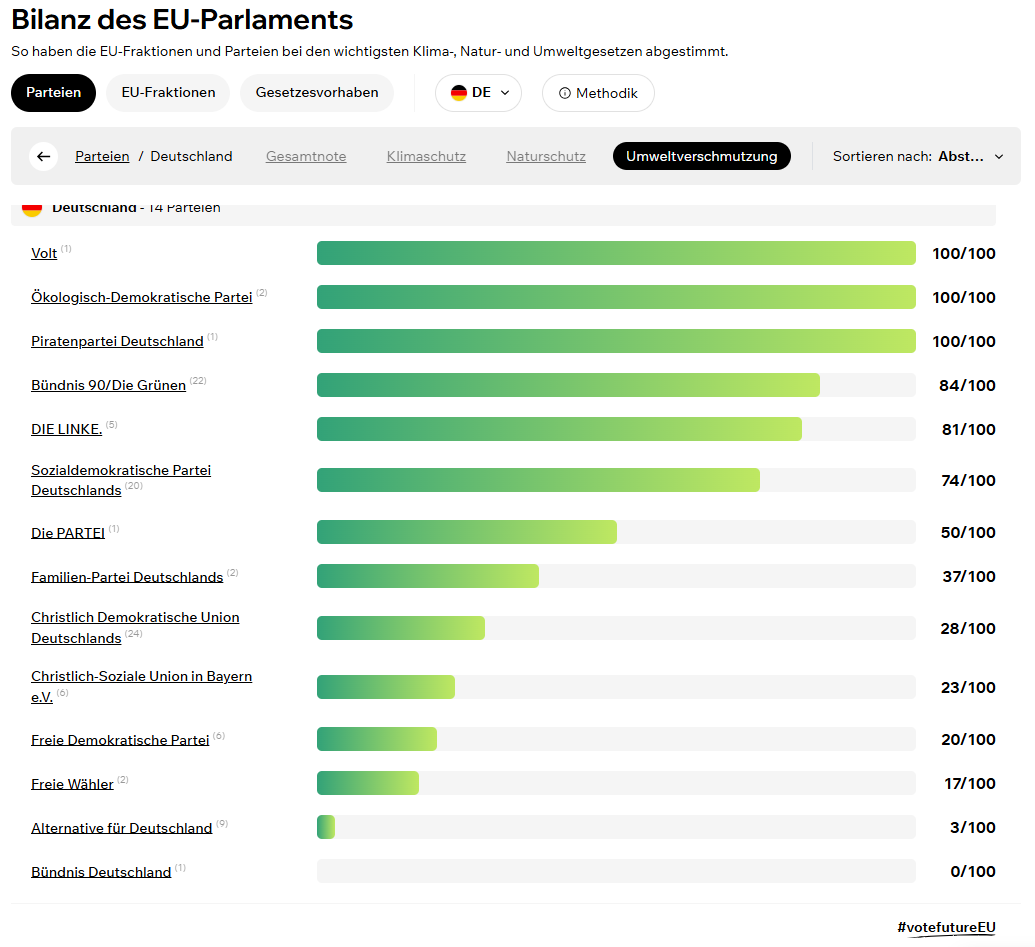
Task: Click the #votefutureEU hashtag link
Action: coord(946,927)
